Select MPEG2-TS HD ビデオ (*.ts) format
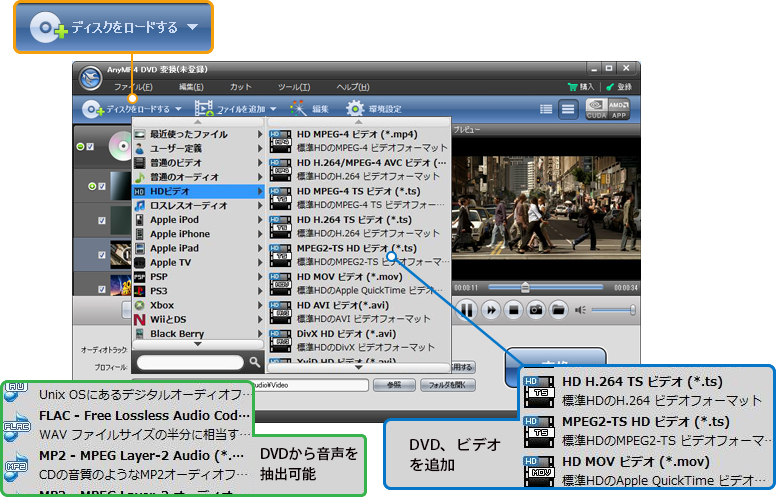776x497 pixels. pyautogui.click(x=359, y=255)
